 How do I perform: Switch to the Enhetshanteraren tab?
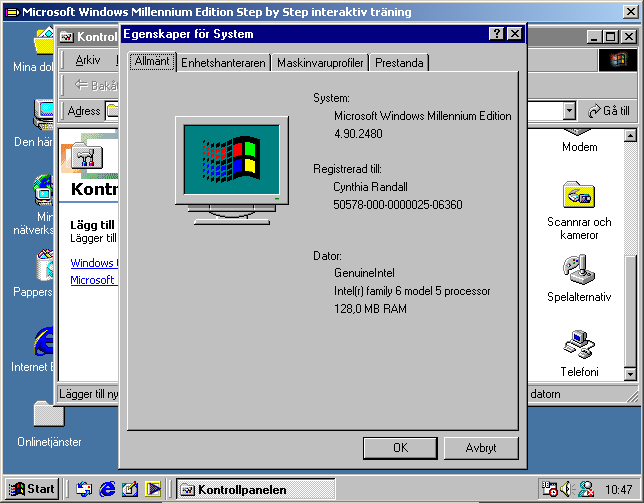(223, 63)
